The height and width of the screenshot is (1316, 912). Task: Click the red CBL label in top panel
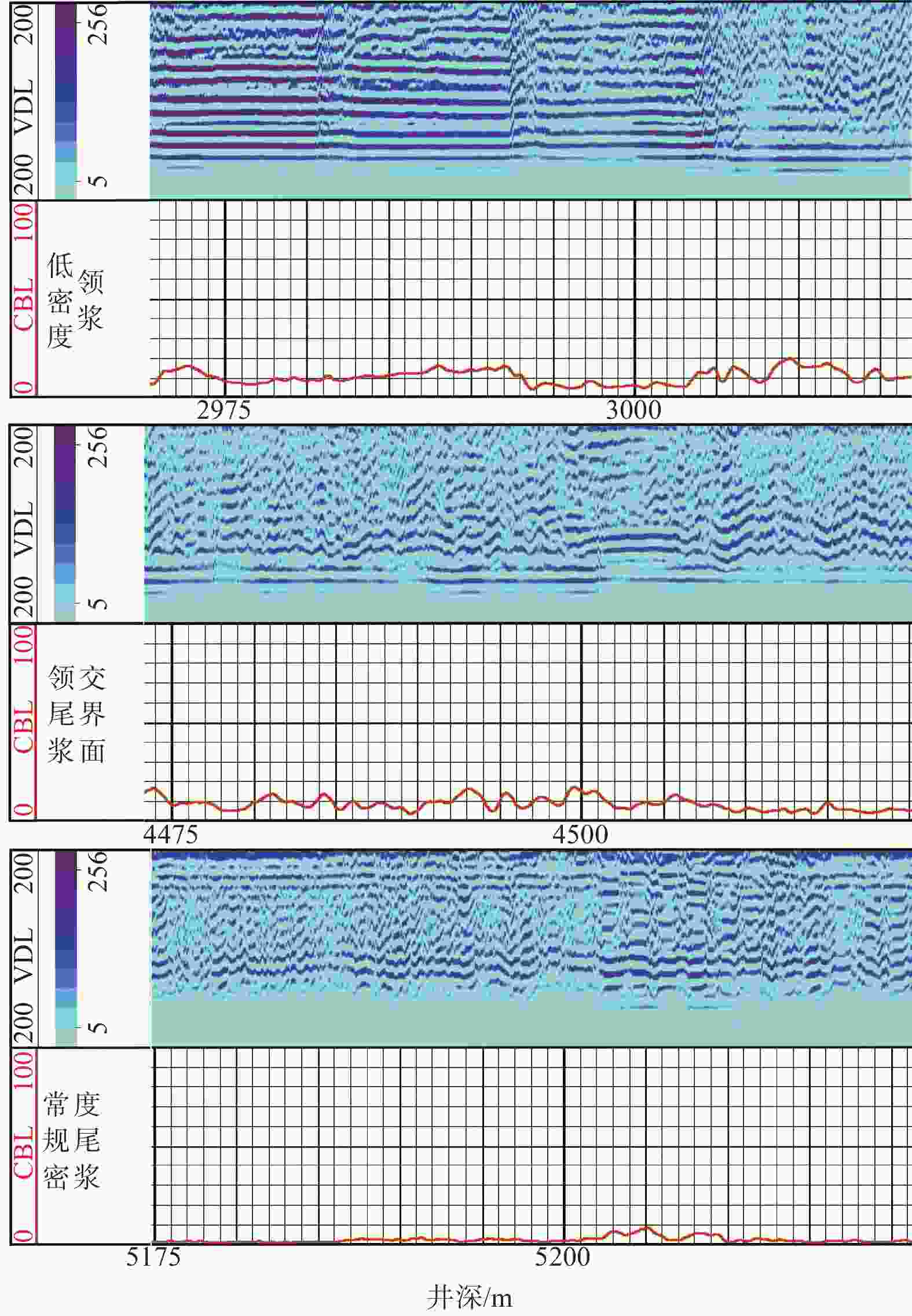coord(24,305)
